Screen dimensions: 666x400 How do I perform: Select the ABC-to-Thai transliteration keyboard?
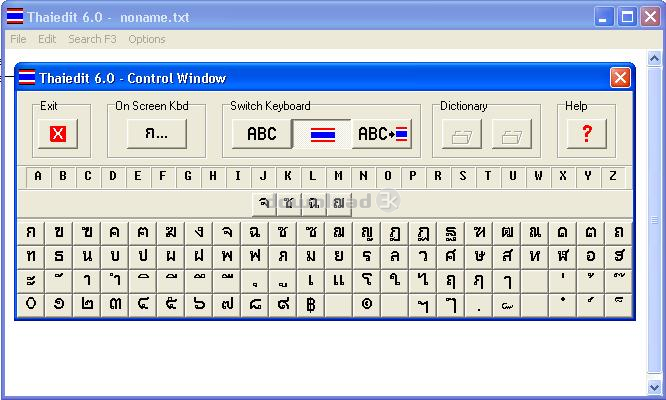pos(382,134)
